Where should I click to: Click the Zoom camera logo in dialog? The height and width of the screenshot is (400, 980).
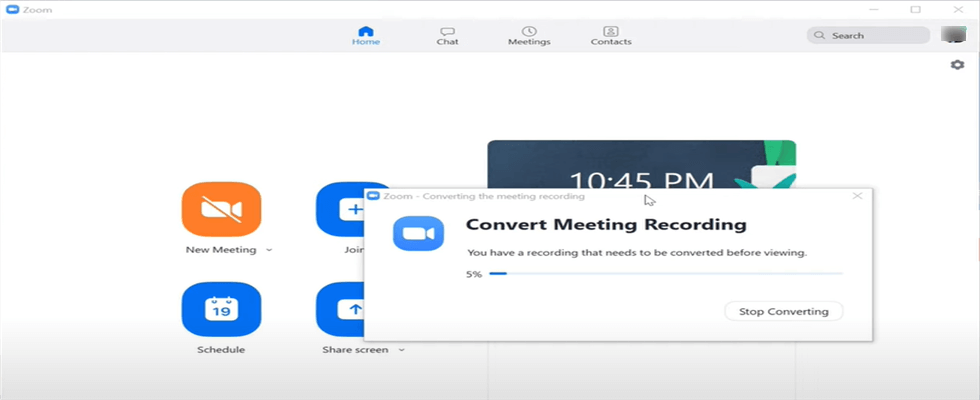pos(418,234)
